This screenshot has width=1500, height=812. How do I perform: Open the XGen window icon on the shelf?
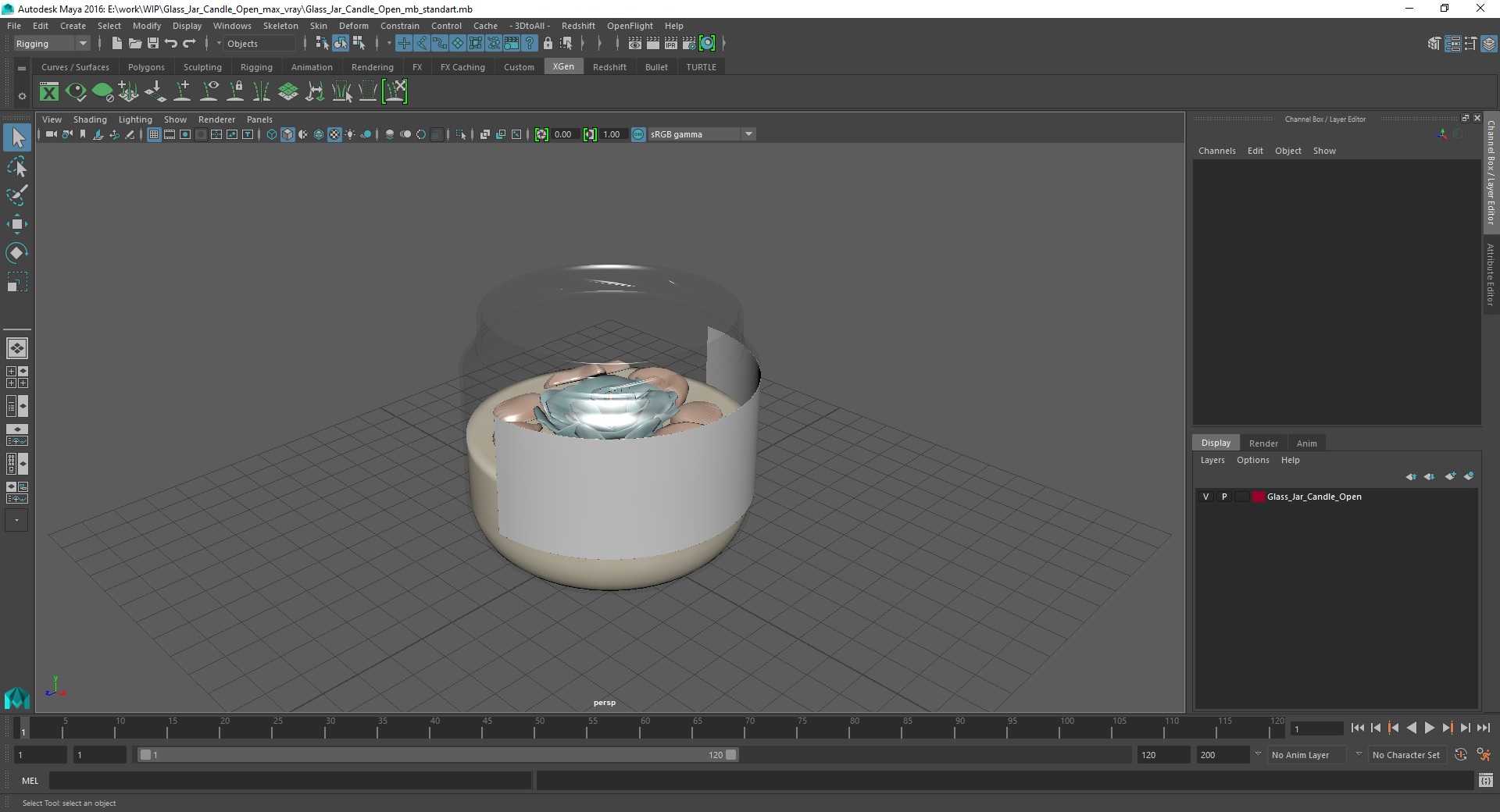pos(49,92)
